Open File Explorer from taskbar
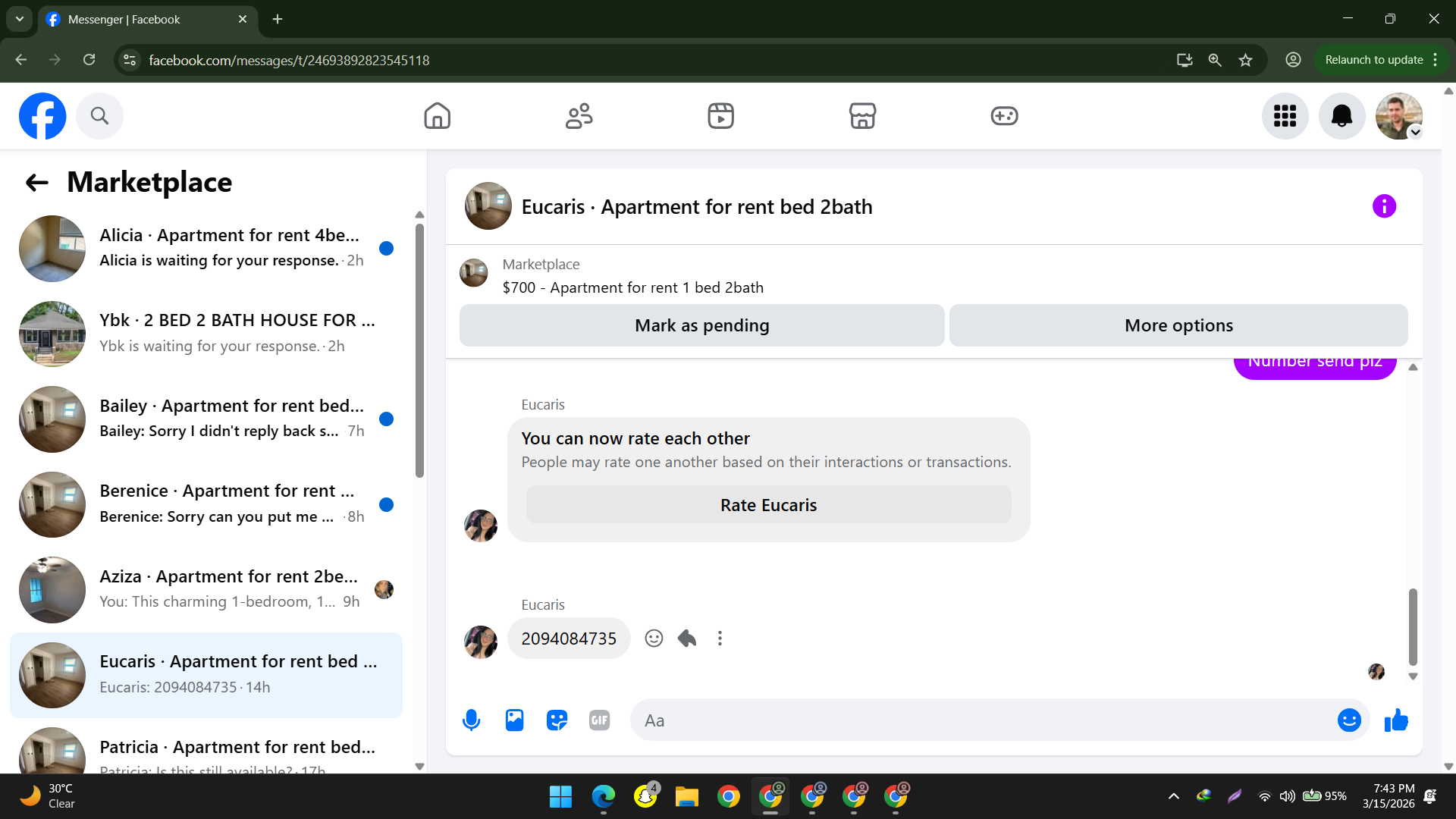This screenshot has height=819, width=1456. pyautogui.click(x=686, y=796)
